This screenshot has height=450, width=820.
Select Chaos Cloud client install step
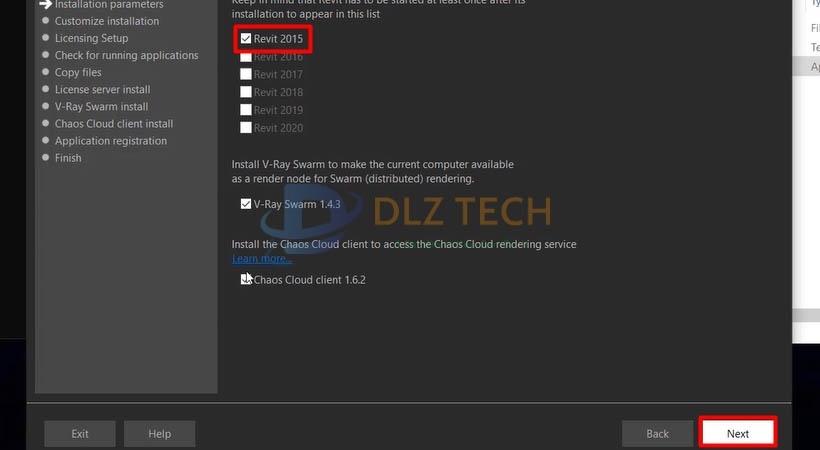(x=114, y=123)
